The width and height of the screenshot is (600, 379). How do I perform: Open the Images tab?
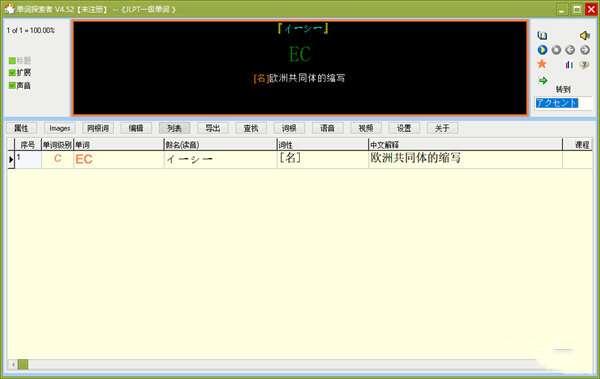point(60,128)
